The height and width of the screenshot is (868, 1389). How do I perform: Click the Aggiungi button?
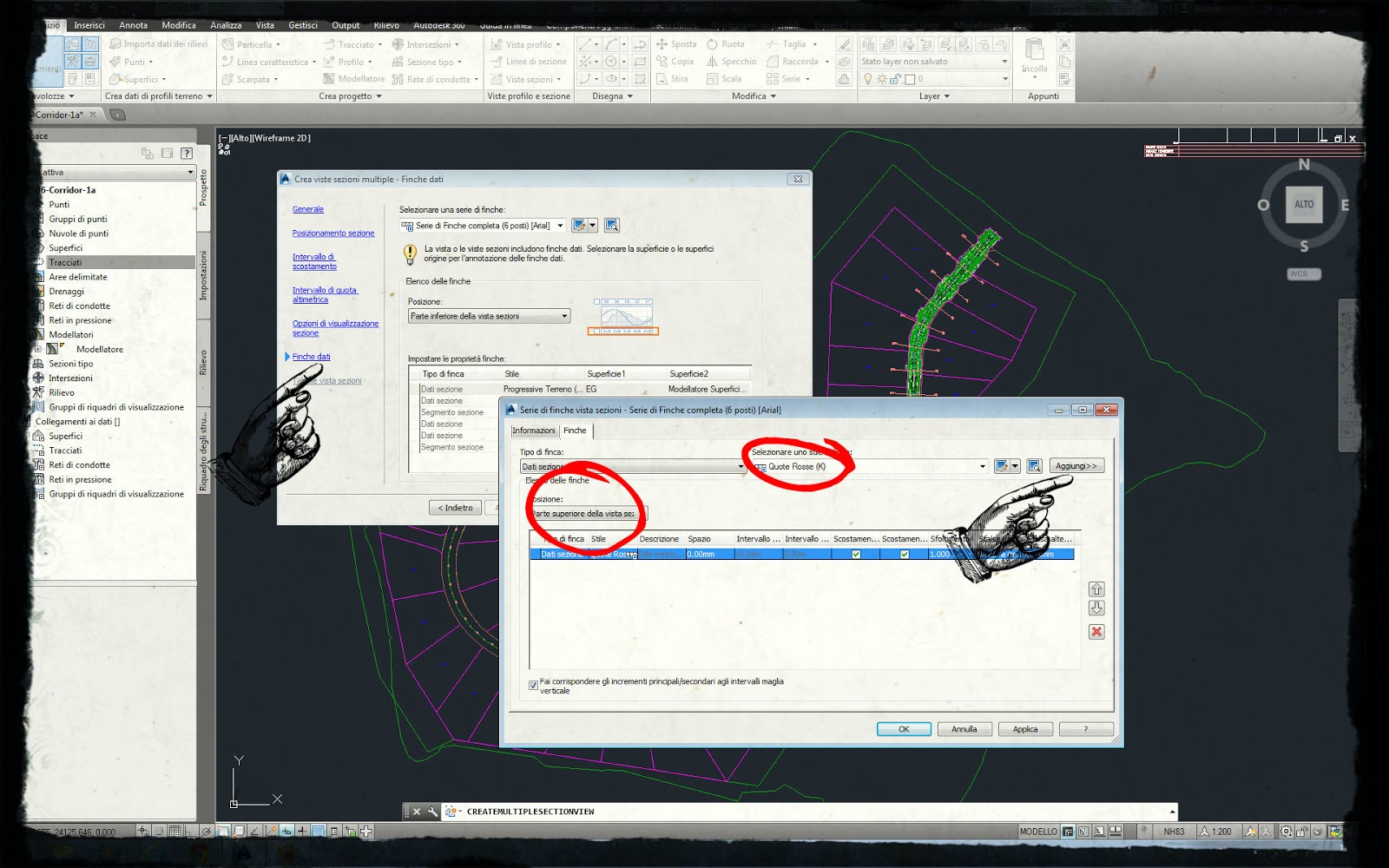tap(1076, 465)
